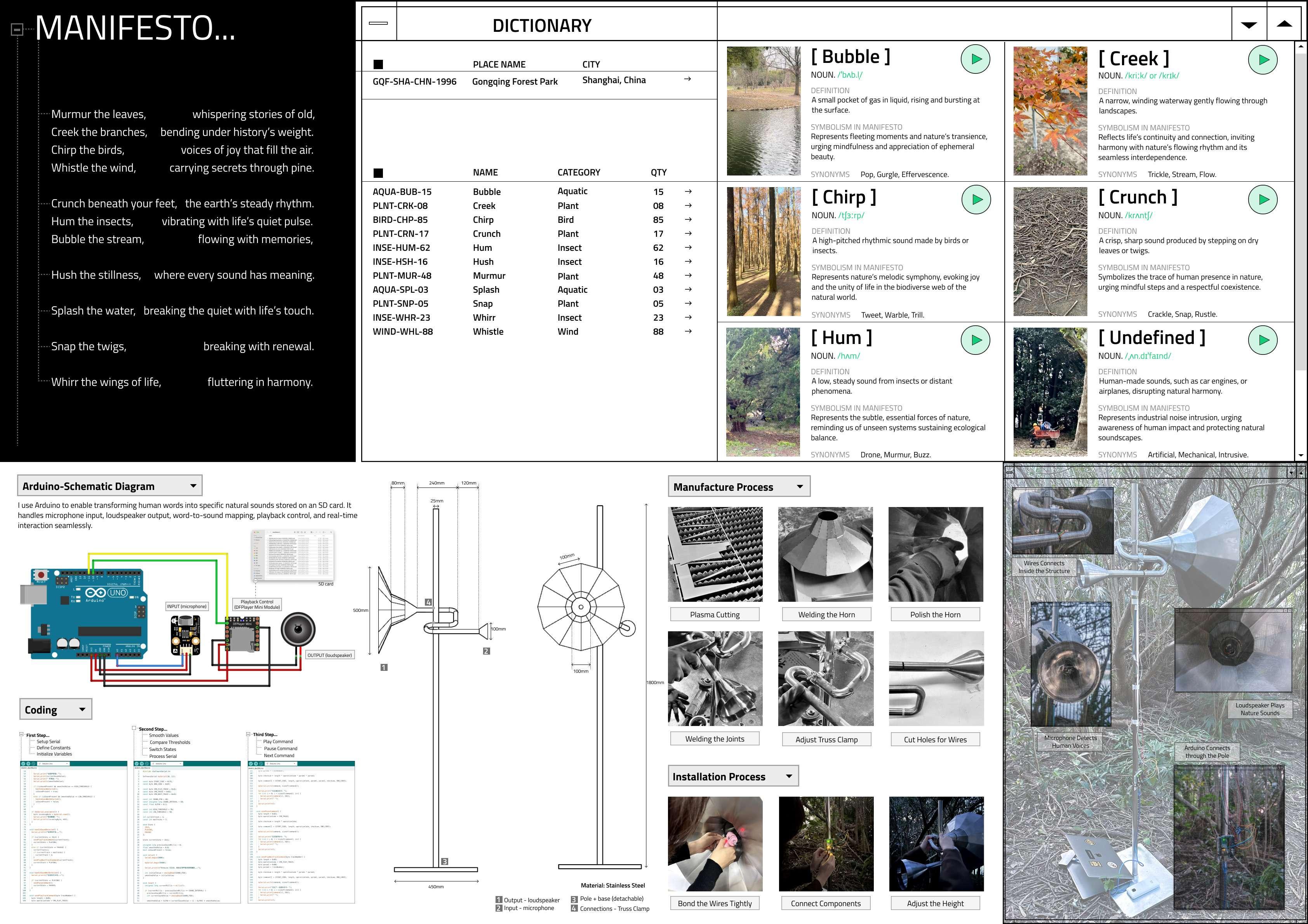This screenshot has height=924, width=1308.
Task: Click arrow next to Shanghai, China
Action: click(x=687, y=79)
